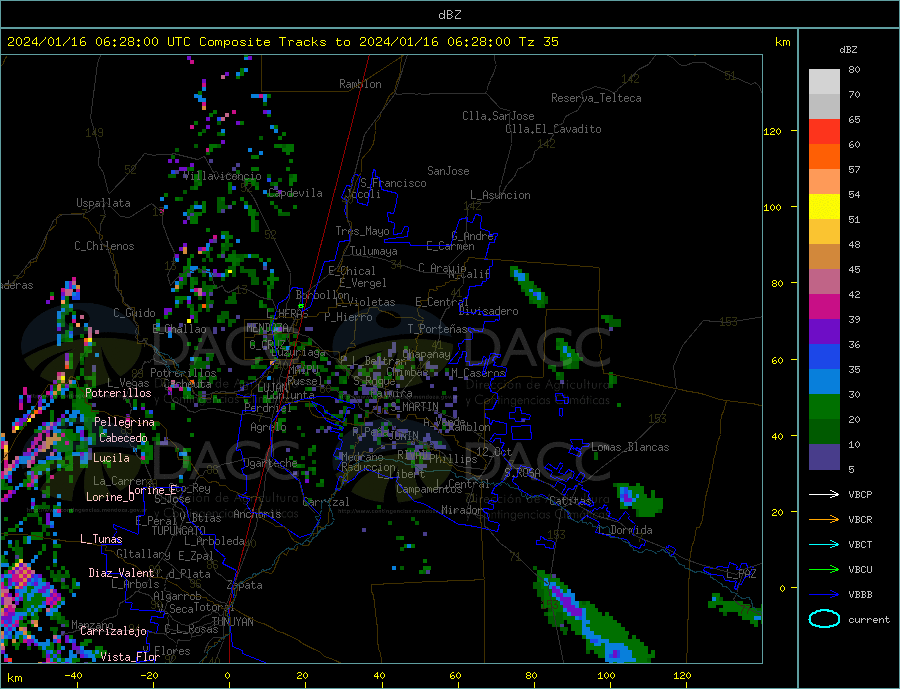Click the 'Carrizalejo' place label
The image size is (900, 689).
(113, 631)
